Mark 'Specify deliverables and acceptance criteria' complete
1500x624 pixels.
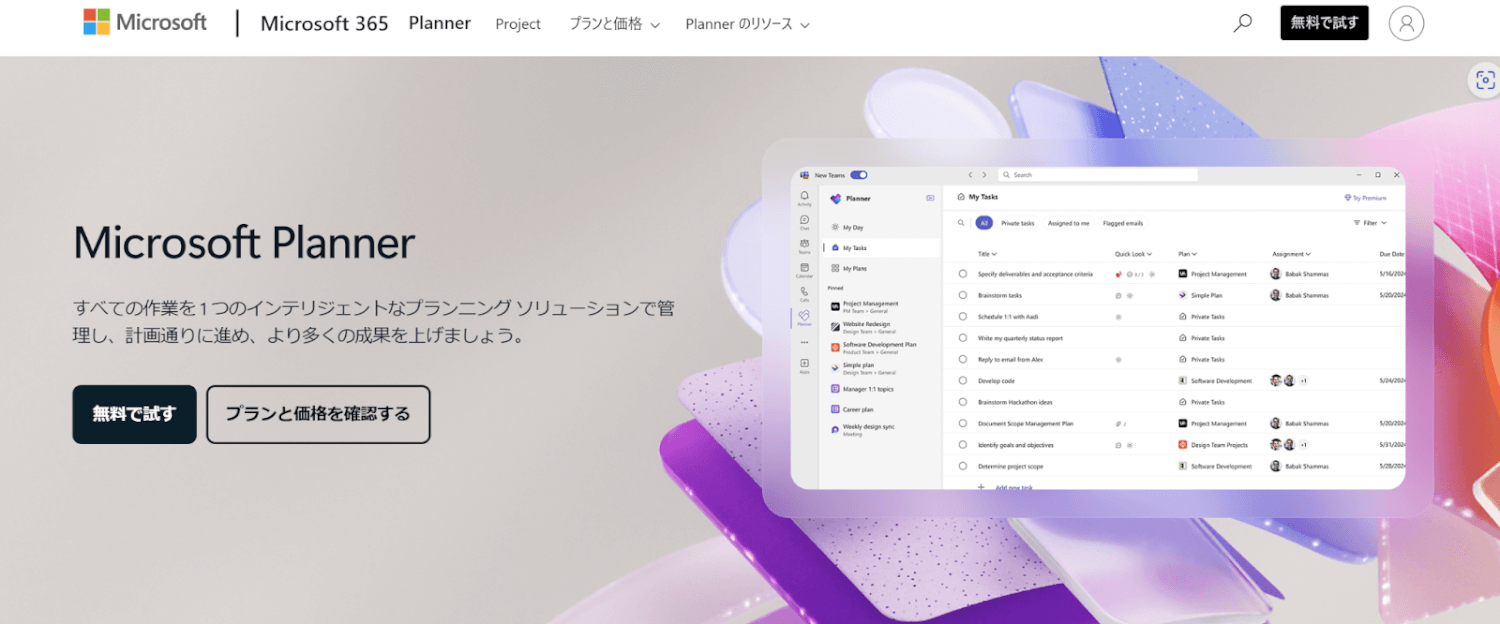pyautogui.click(x=963, y=274)
